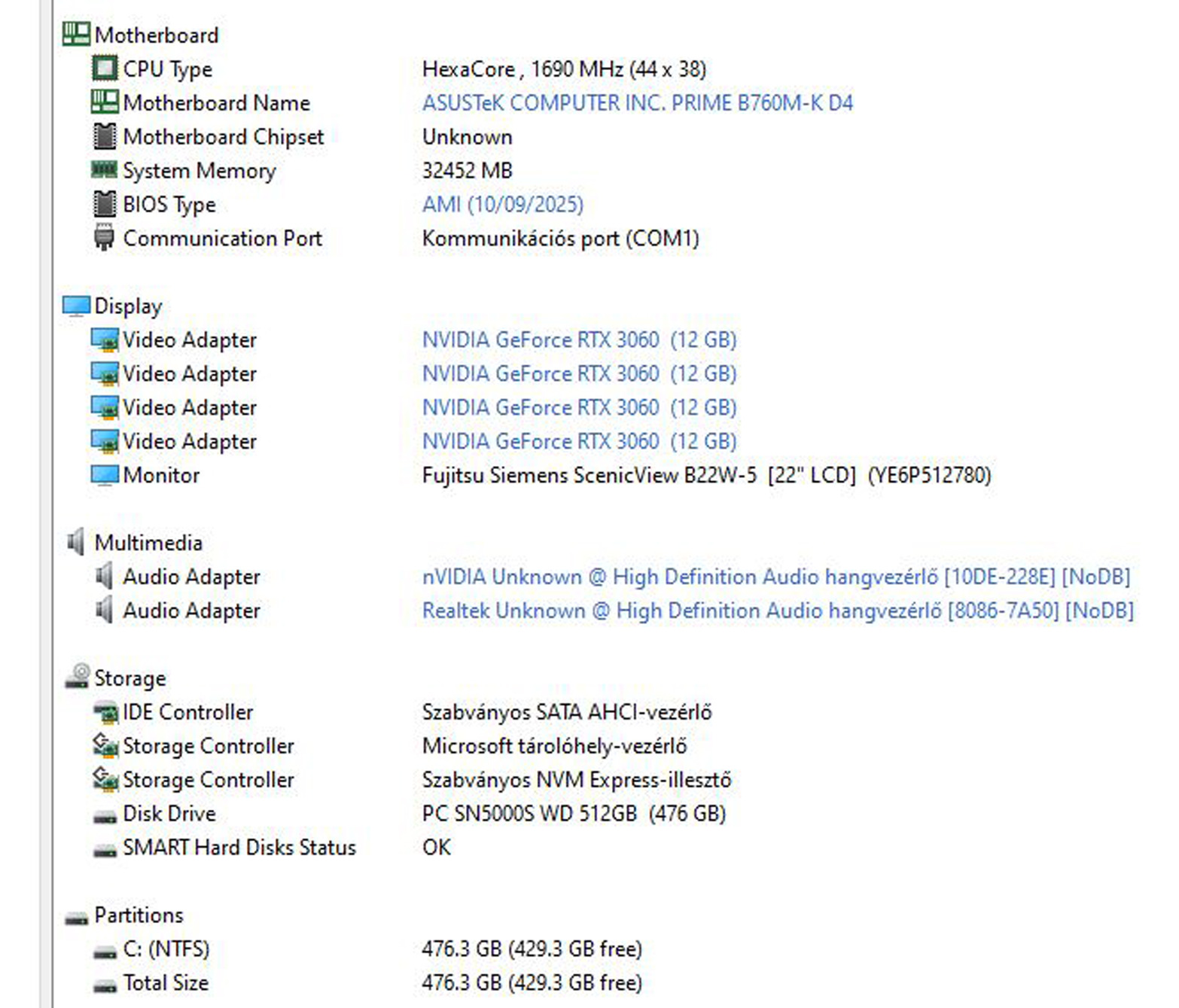Click the Display section monitor icon
1179x1008 pixels.
pos(76,306)
